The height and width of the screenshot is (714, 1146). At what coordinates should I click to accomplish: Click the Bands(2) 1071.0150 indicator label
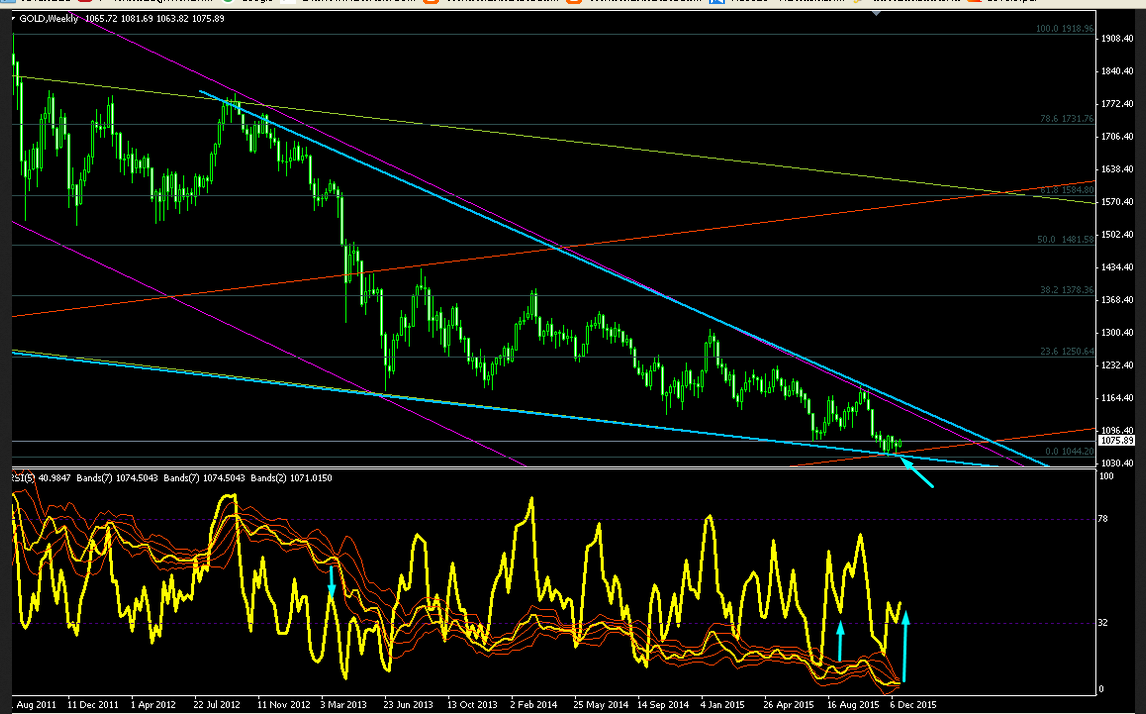(x=291, y=478)
